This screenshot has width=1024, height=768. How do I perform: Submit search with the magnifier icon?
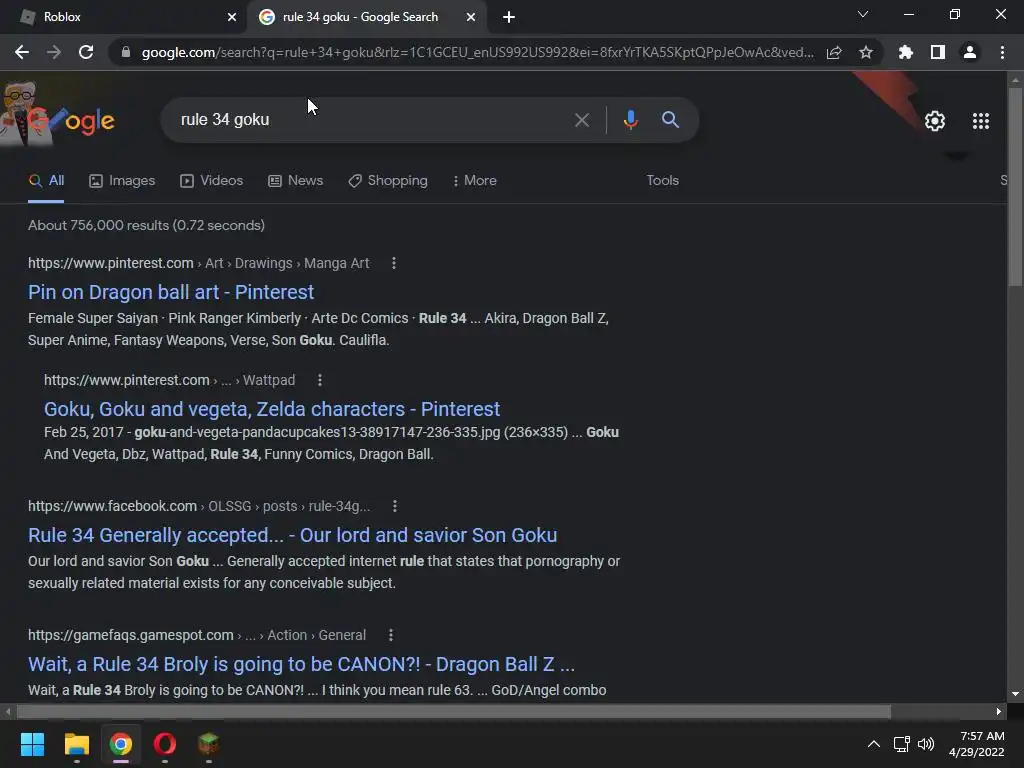tap(670, 120)
